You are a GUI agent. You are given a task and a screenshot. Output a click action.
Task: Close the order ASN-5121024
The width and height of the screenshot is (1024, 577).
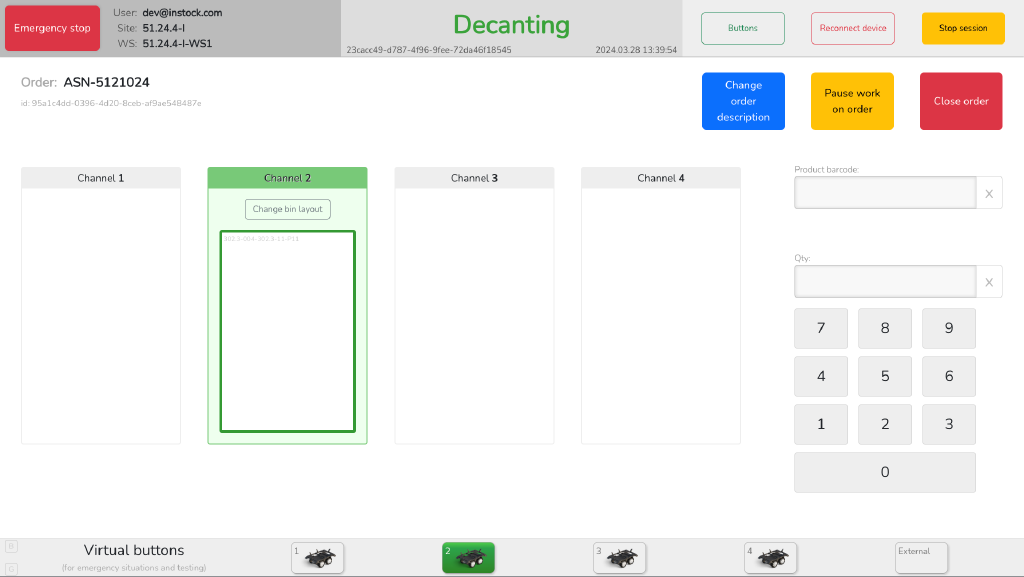[x=961, y=101]
